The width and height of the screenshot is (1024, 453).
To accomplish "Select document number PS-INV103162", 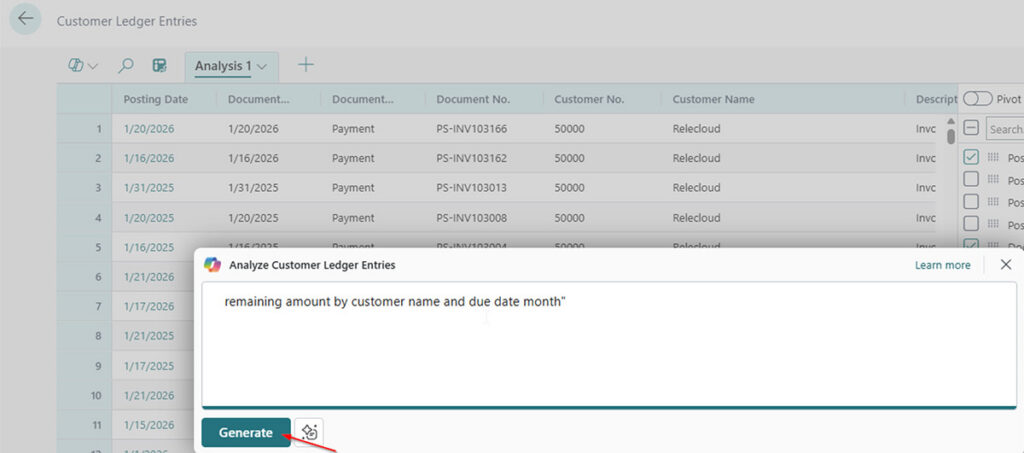I will [x=472, y=158].
